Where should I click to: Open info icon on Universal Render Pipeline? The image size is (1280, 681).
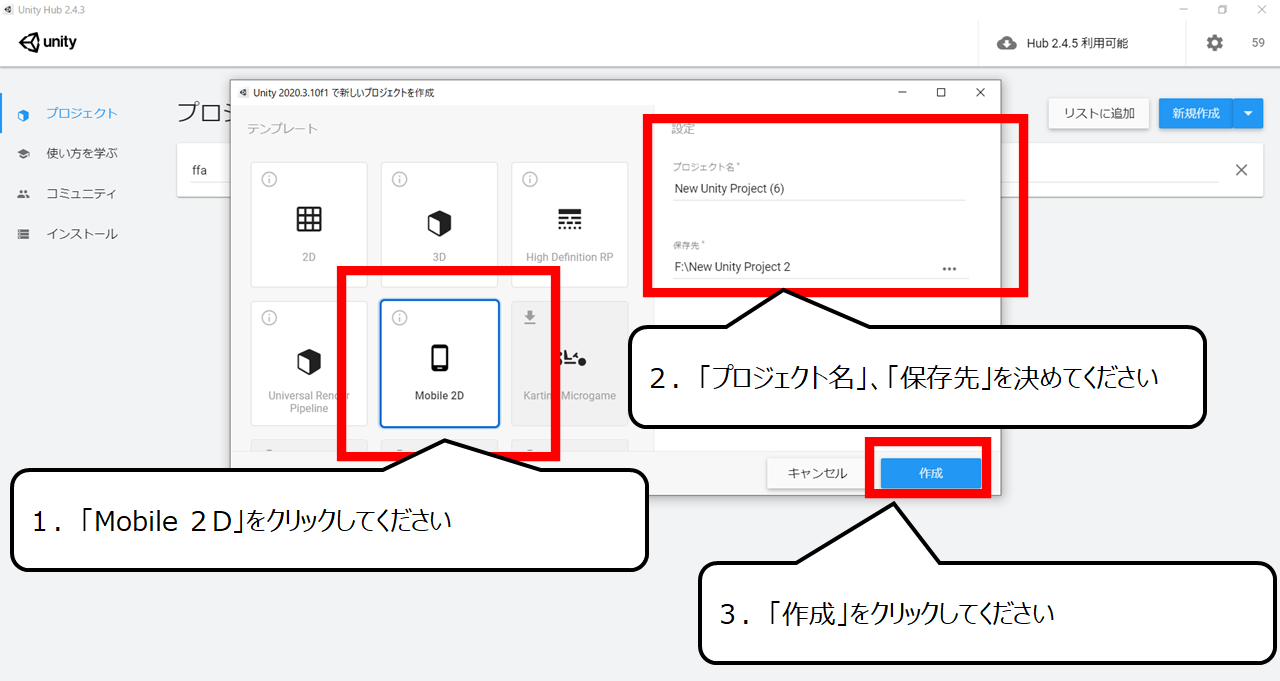[x=269, y=317]
